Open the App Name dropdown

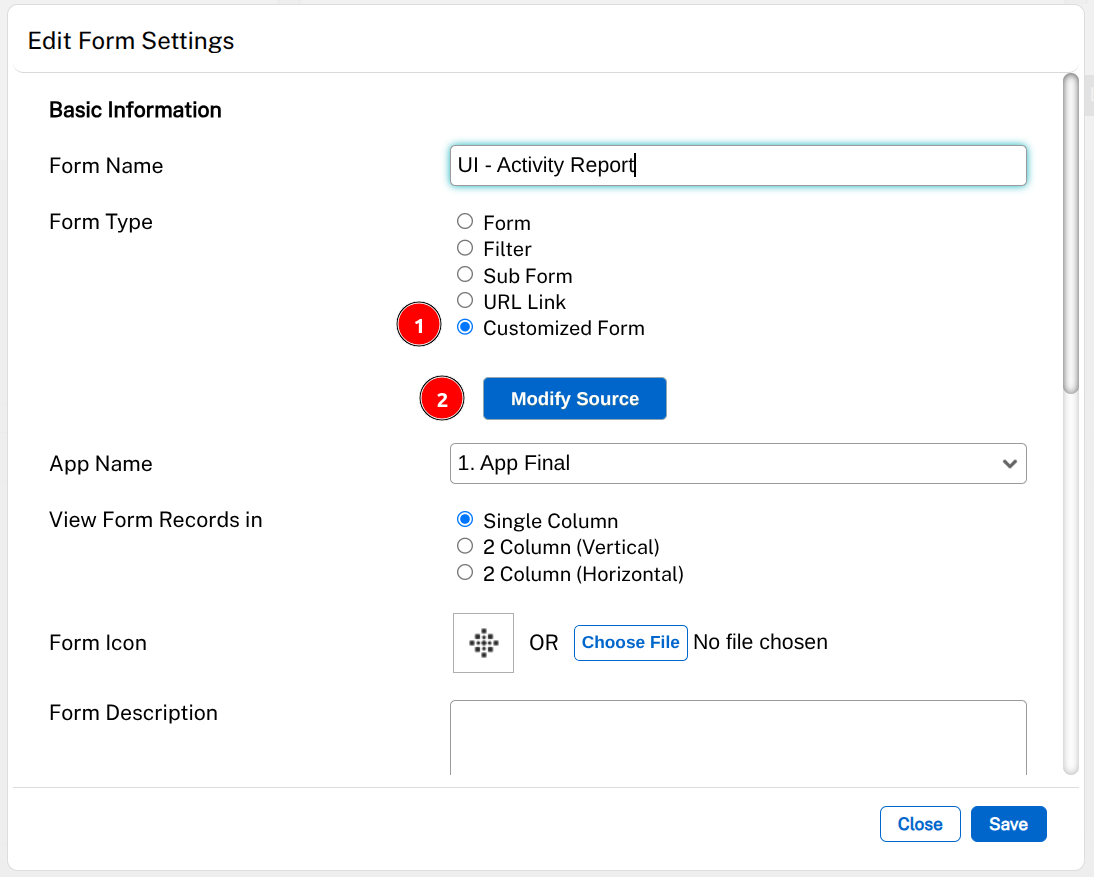(x=737, y=463)
